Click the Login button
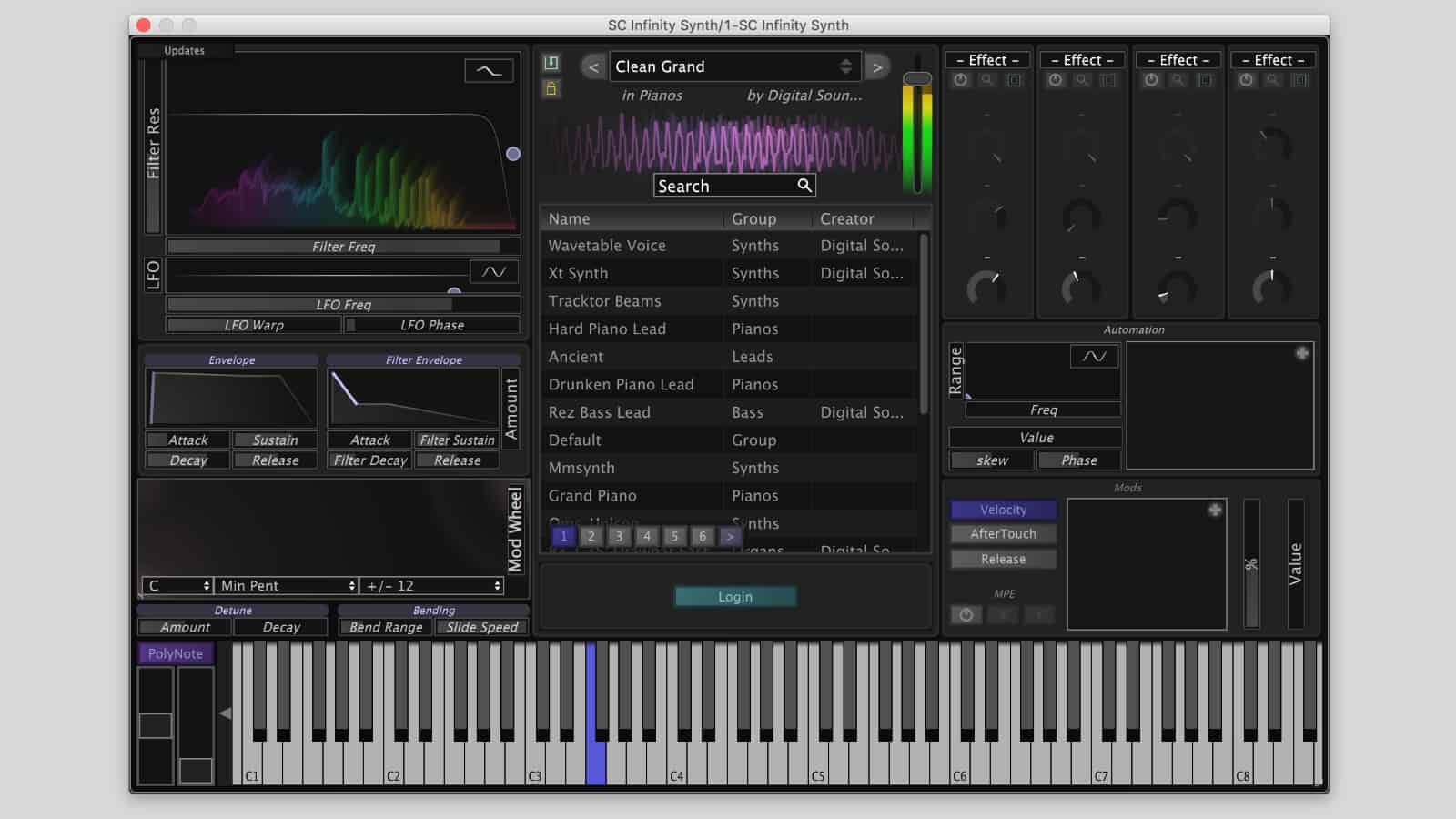 734,597
